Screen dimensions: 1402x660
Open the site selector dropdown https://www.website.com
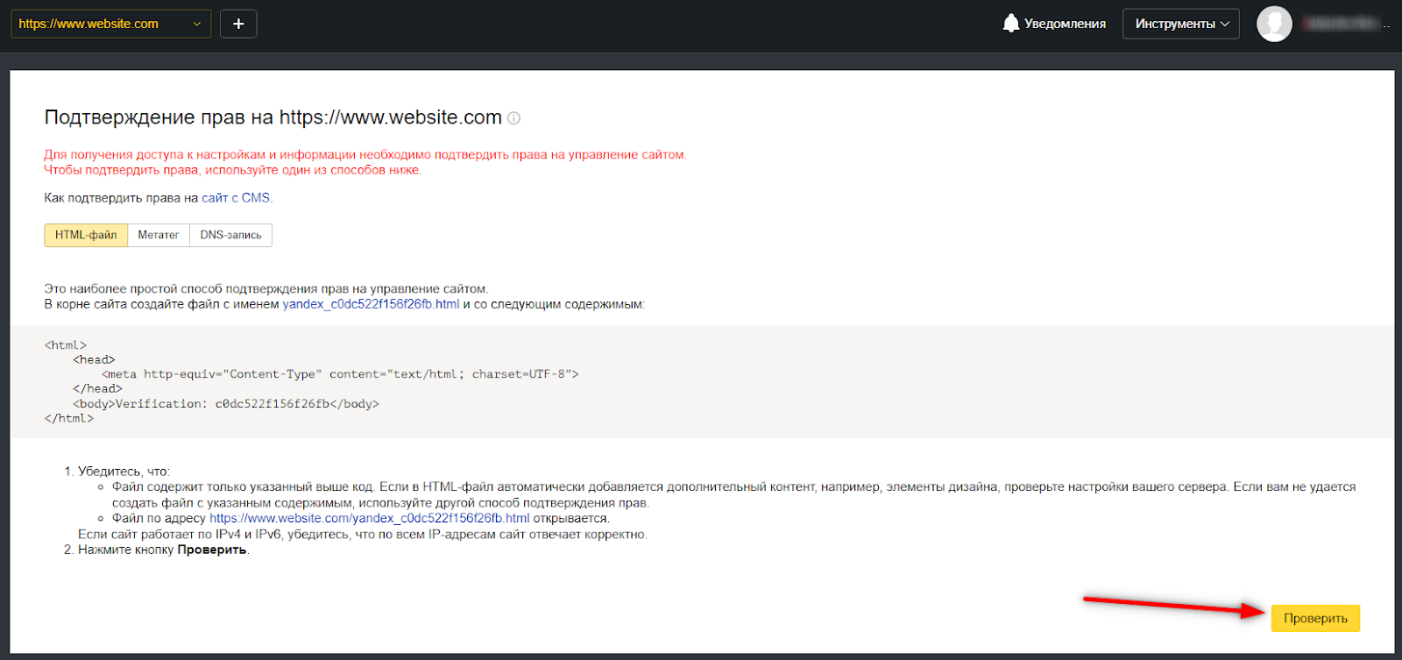click(x=110, y=23)
